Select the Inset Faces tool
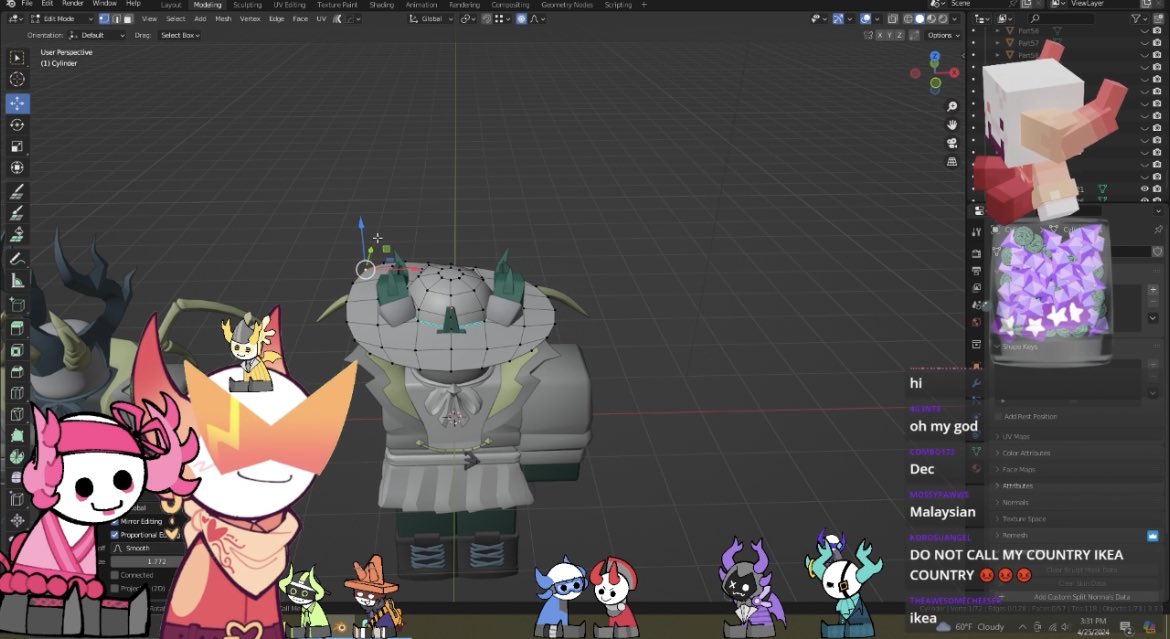 (x=17, y=350)
